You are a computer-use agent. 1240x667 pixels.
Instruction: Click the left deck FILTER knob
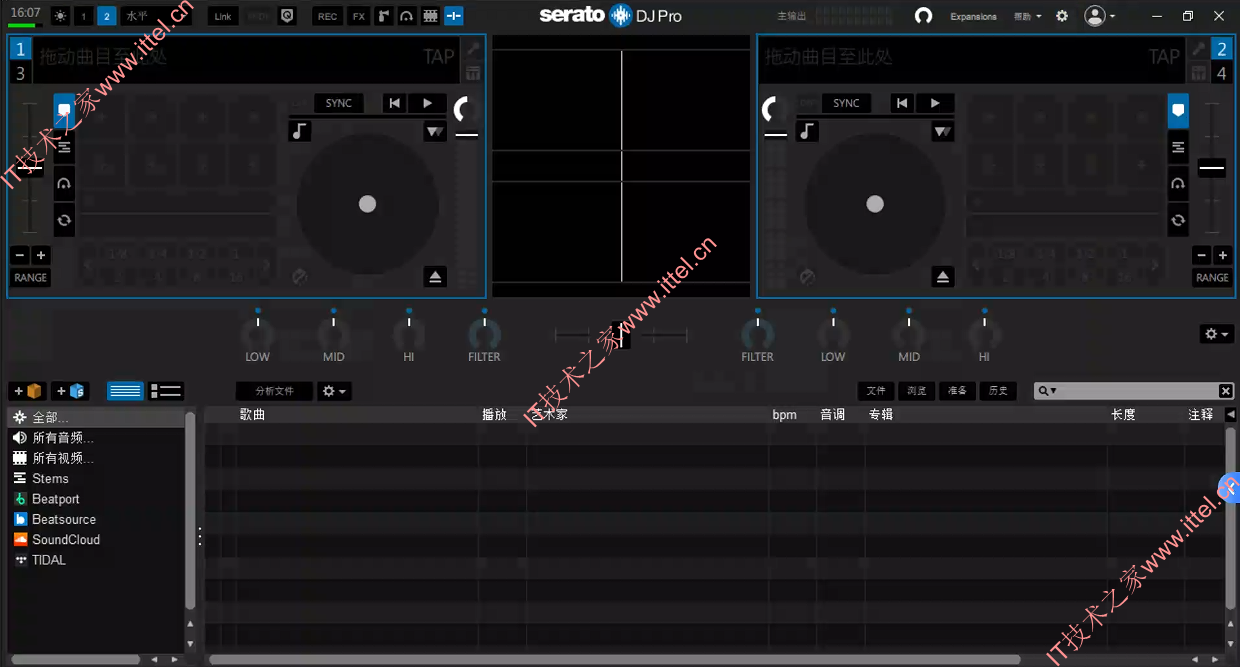(x=484, y=333)
